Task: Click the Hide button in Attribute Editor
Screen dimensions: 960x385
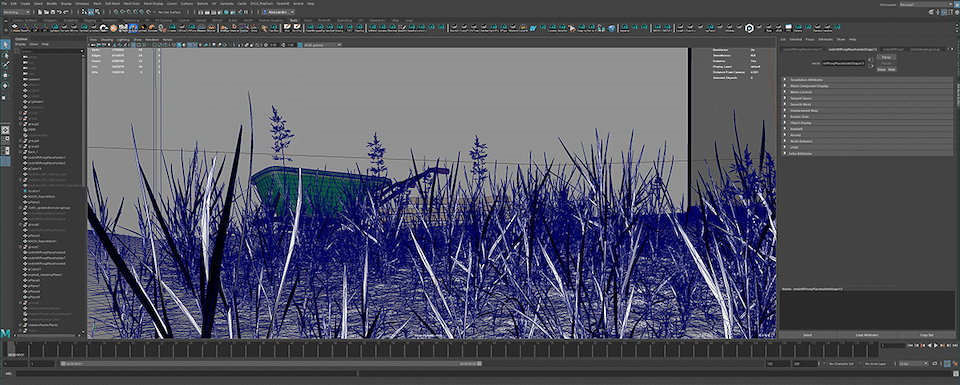Action: pyautogui.click(x=891, y=69)
